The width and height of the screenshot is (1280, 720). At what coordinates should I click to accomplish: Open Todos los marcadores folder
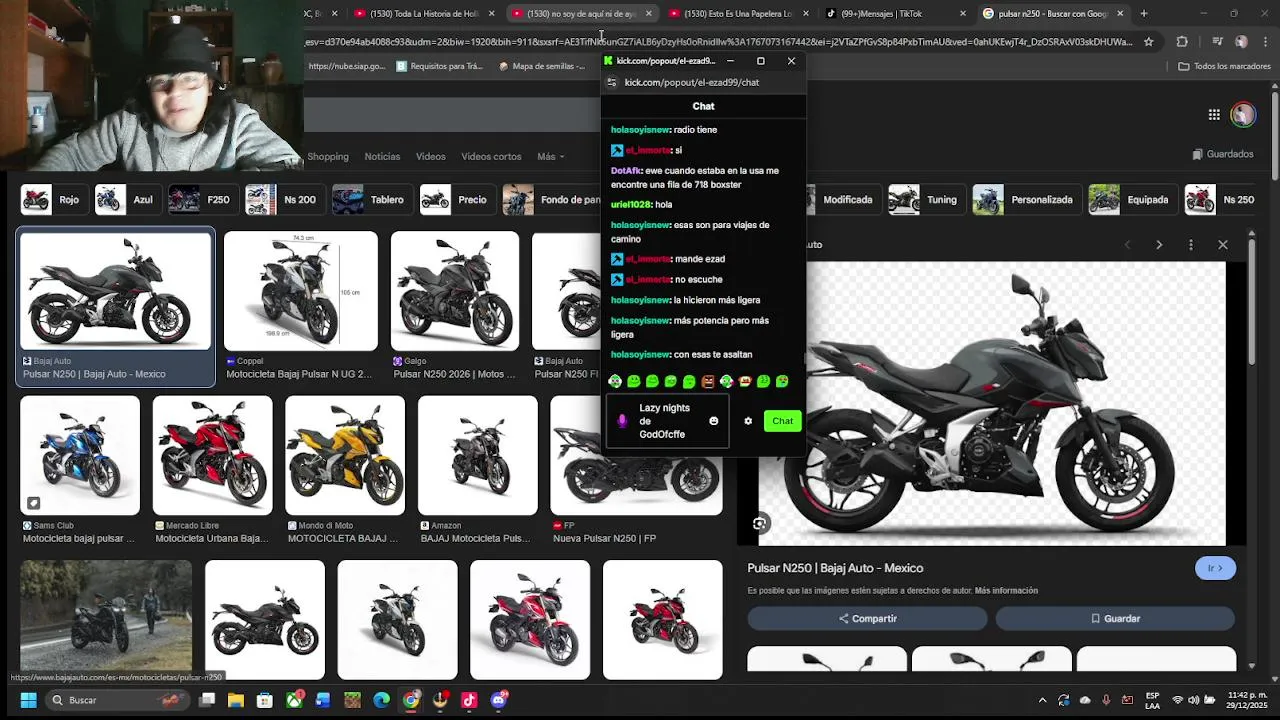[x=1224, y=66]
